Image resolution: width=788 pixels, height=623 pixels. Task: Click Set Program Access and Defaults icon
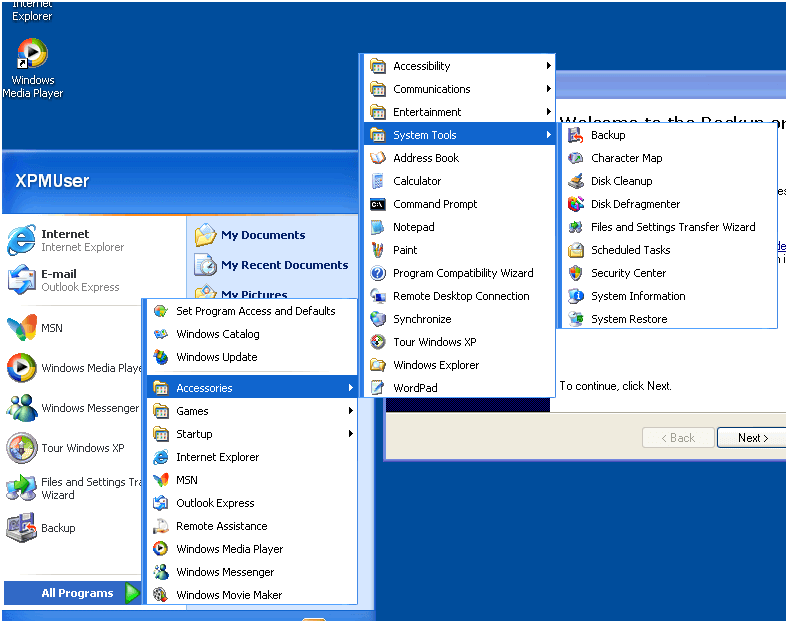[x=161, y=311]
